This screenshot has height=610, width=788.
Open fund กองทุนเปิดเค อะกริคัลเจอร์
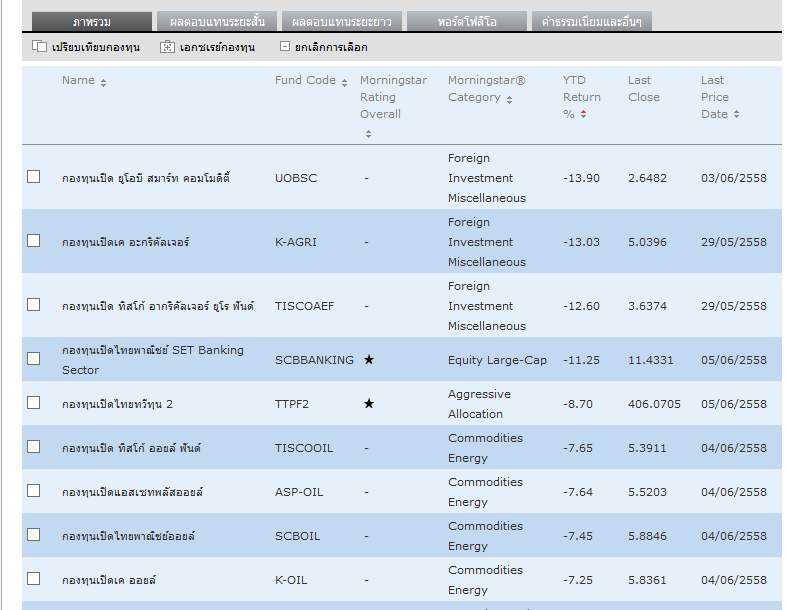click(126, 242)
